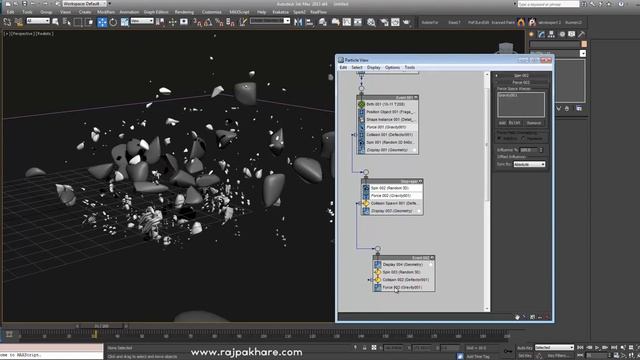Open the selection filter All dropdown

pos(38,21)
